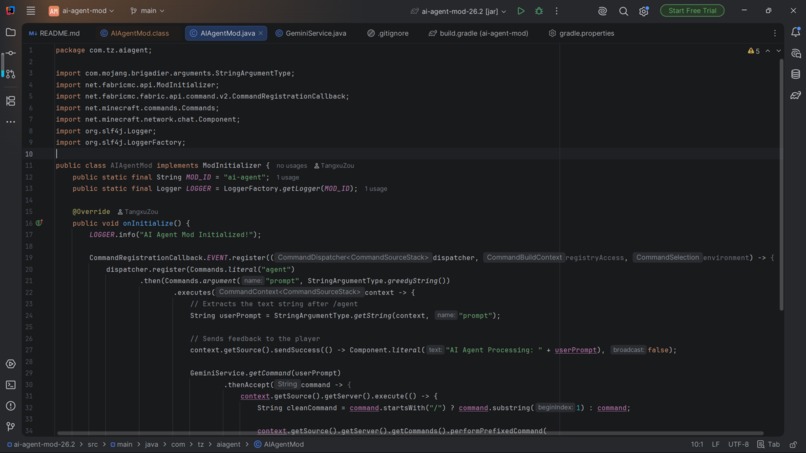Switch to the README.md tab
Image resolution: width=806 pixels, height=453 pixels.
[54, 33]
